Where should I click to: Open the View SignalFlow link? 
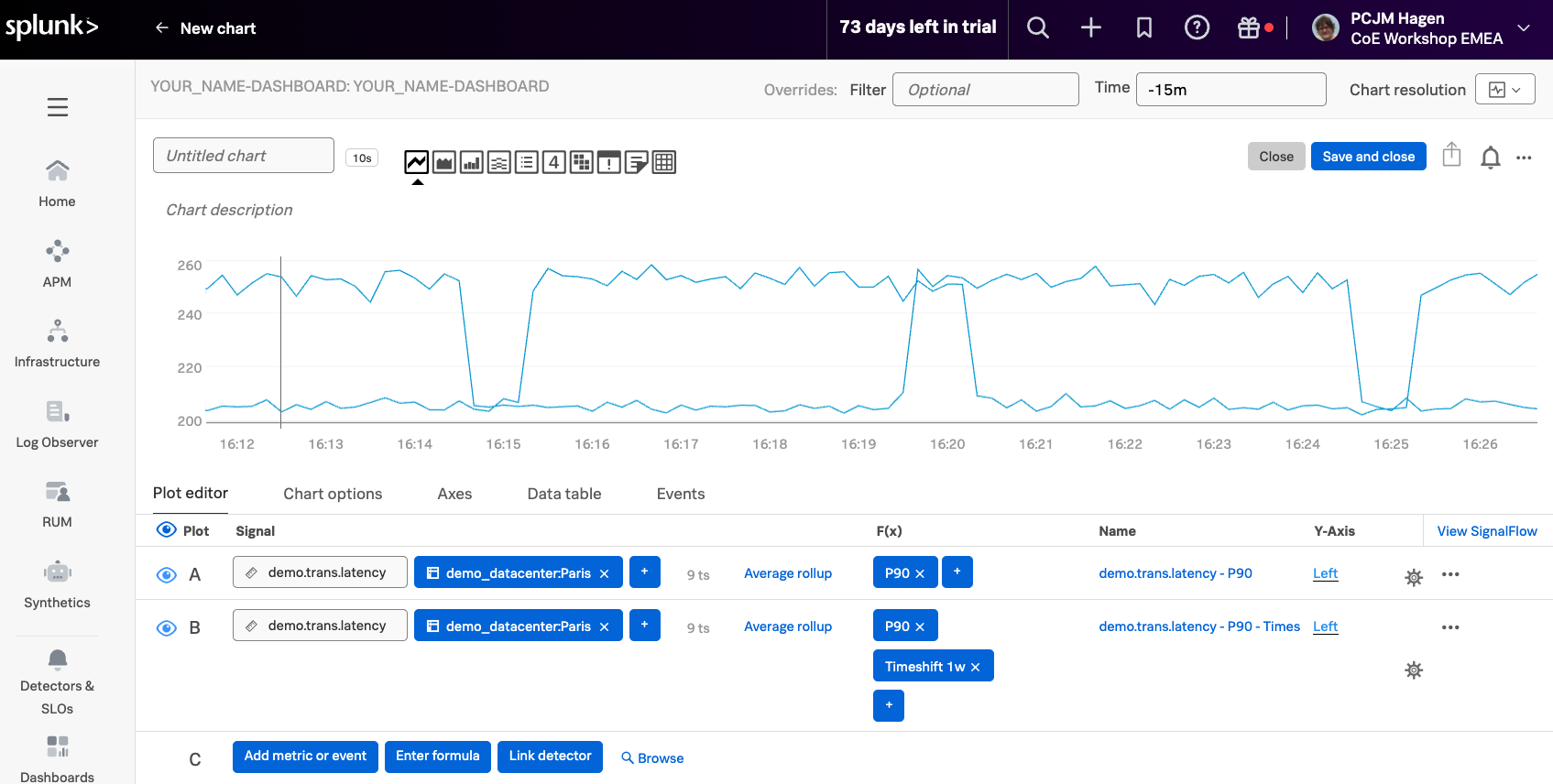[1486, 531]
